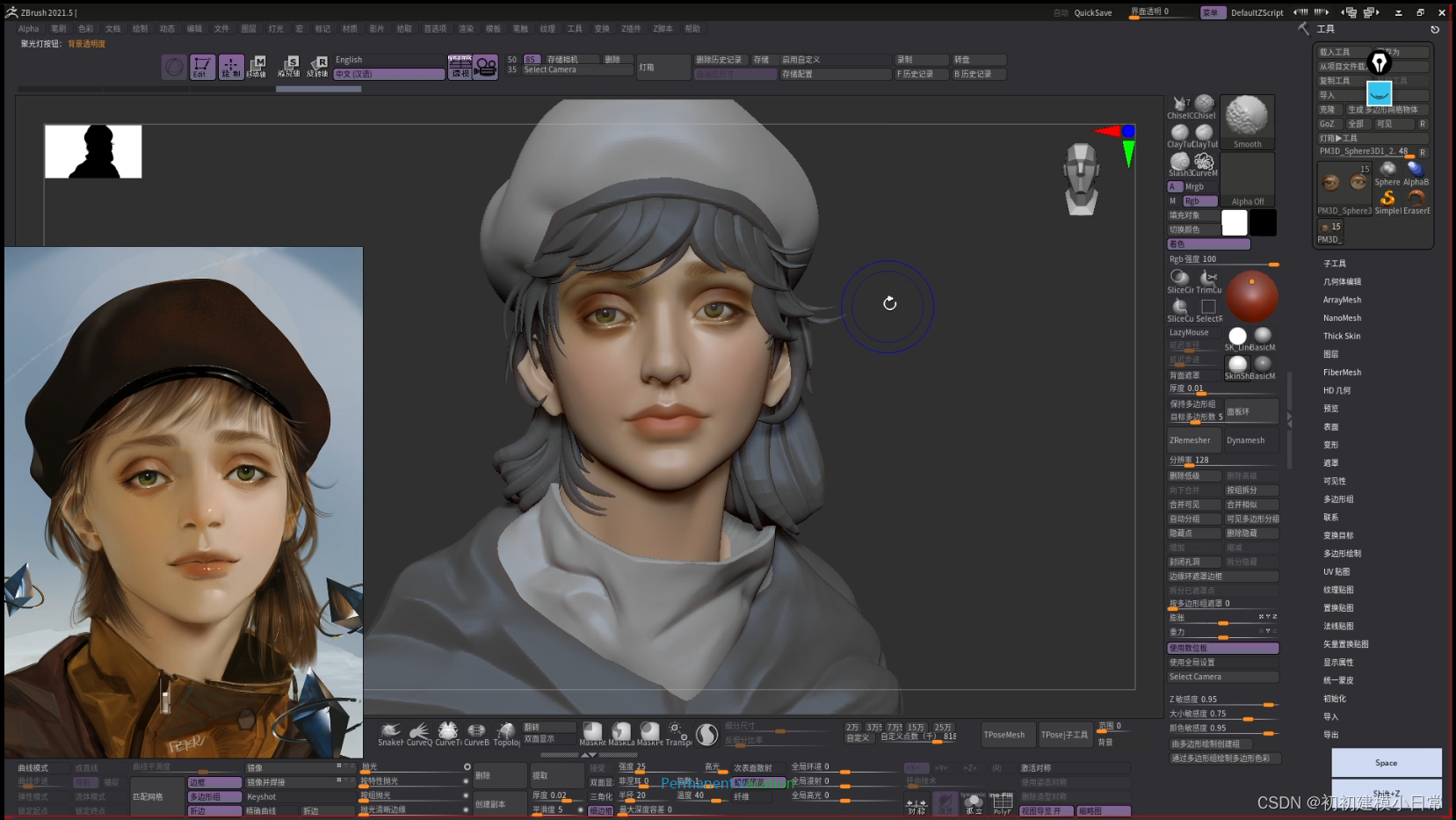The height and width of the screenshot is (820, 1456).
Task: Click the QuickSave button
Action: [x=1093, y=12]
